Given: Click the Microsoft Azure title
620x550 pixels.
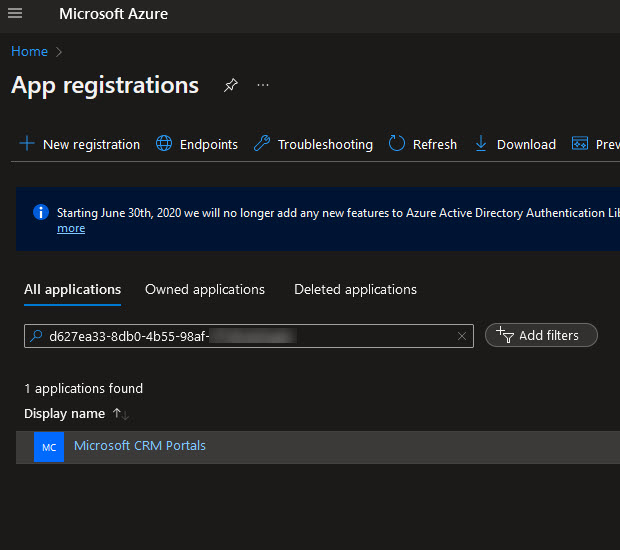Looking at the screenshot, I should 113,14.
